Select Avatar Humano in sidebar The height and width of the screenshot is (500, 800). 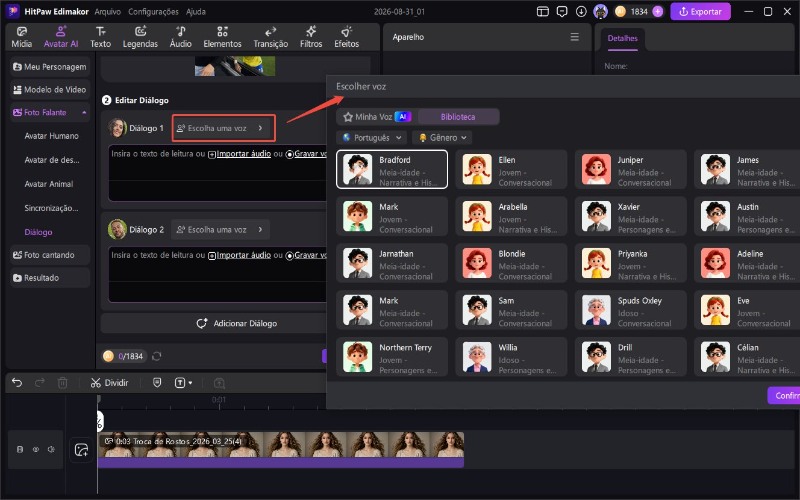[x=52, y=136]
